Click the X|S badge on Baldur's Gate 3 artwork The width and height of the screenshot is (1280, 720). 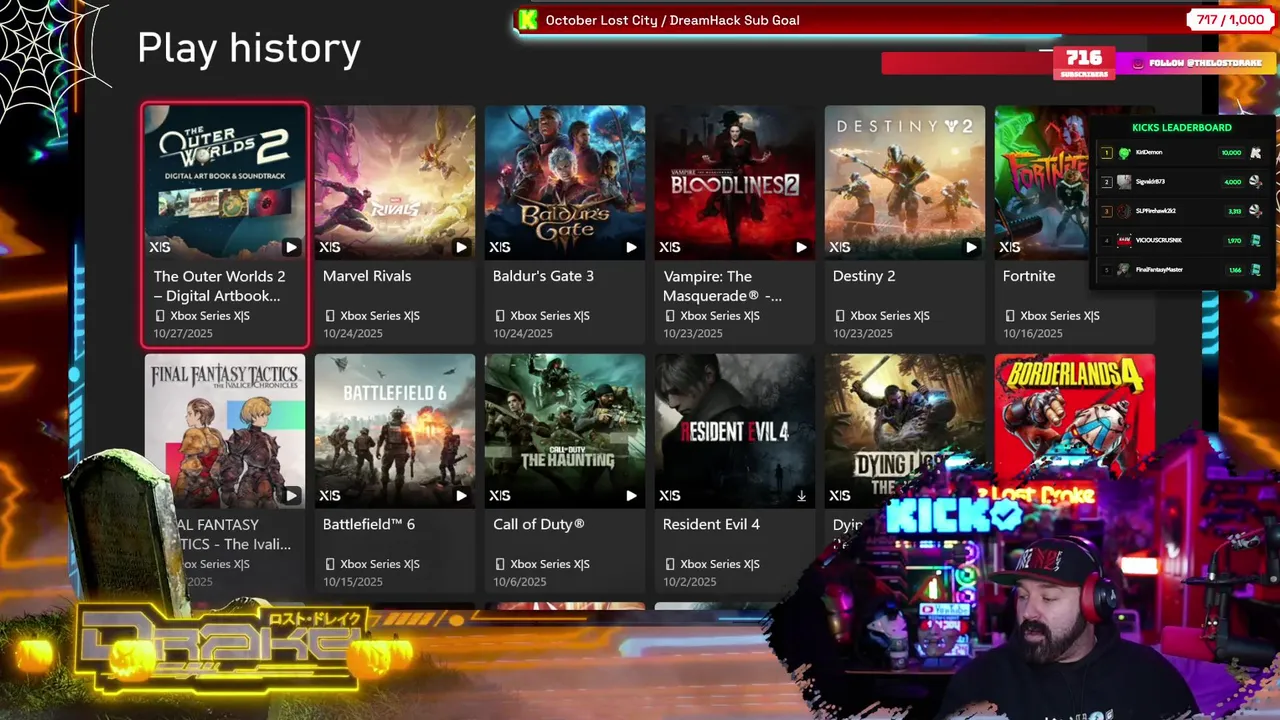tap(500, 247)
